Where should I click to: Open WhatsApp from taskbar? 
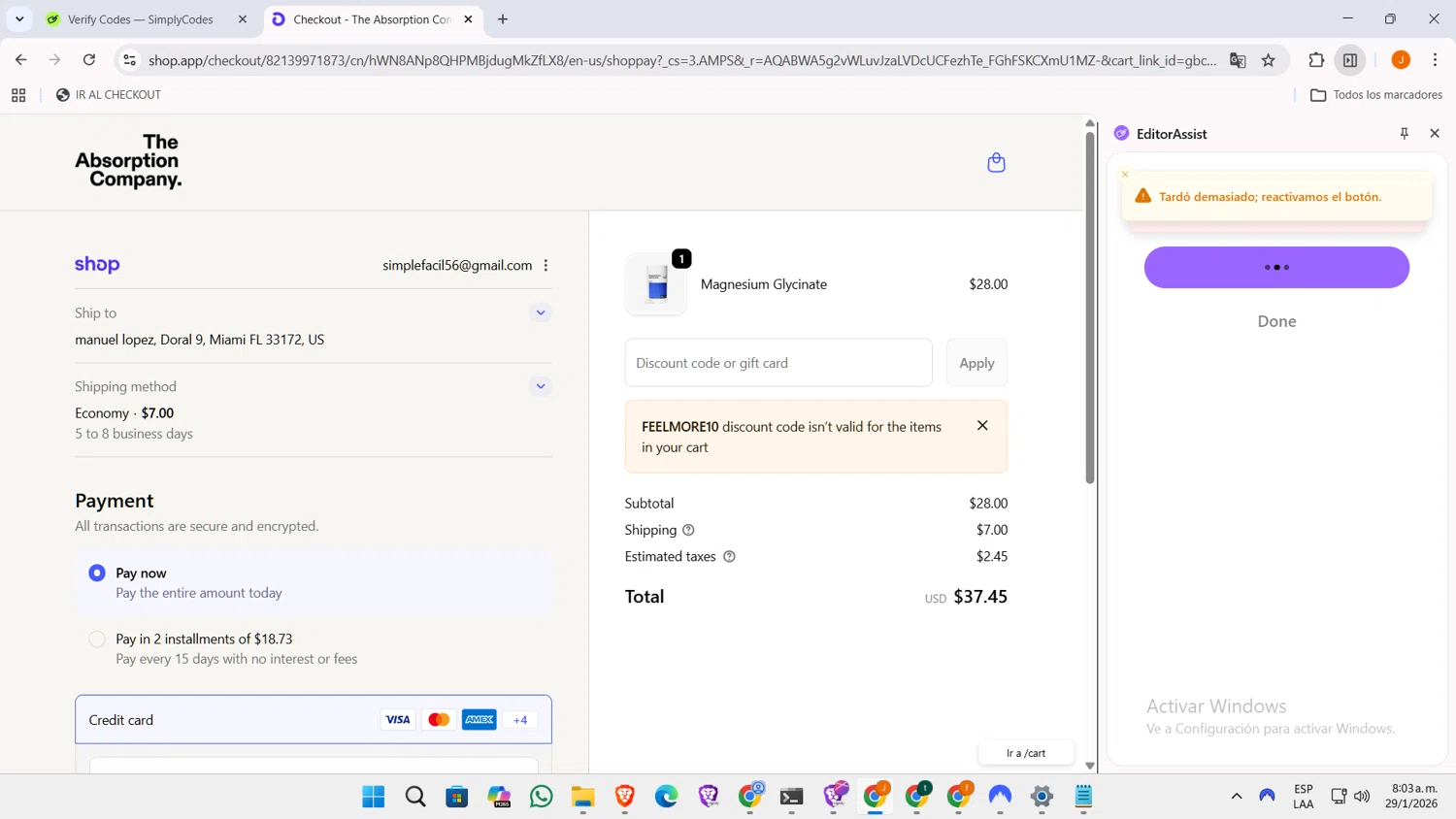tap(542, 797)
